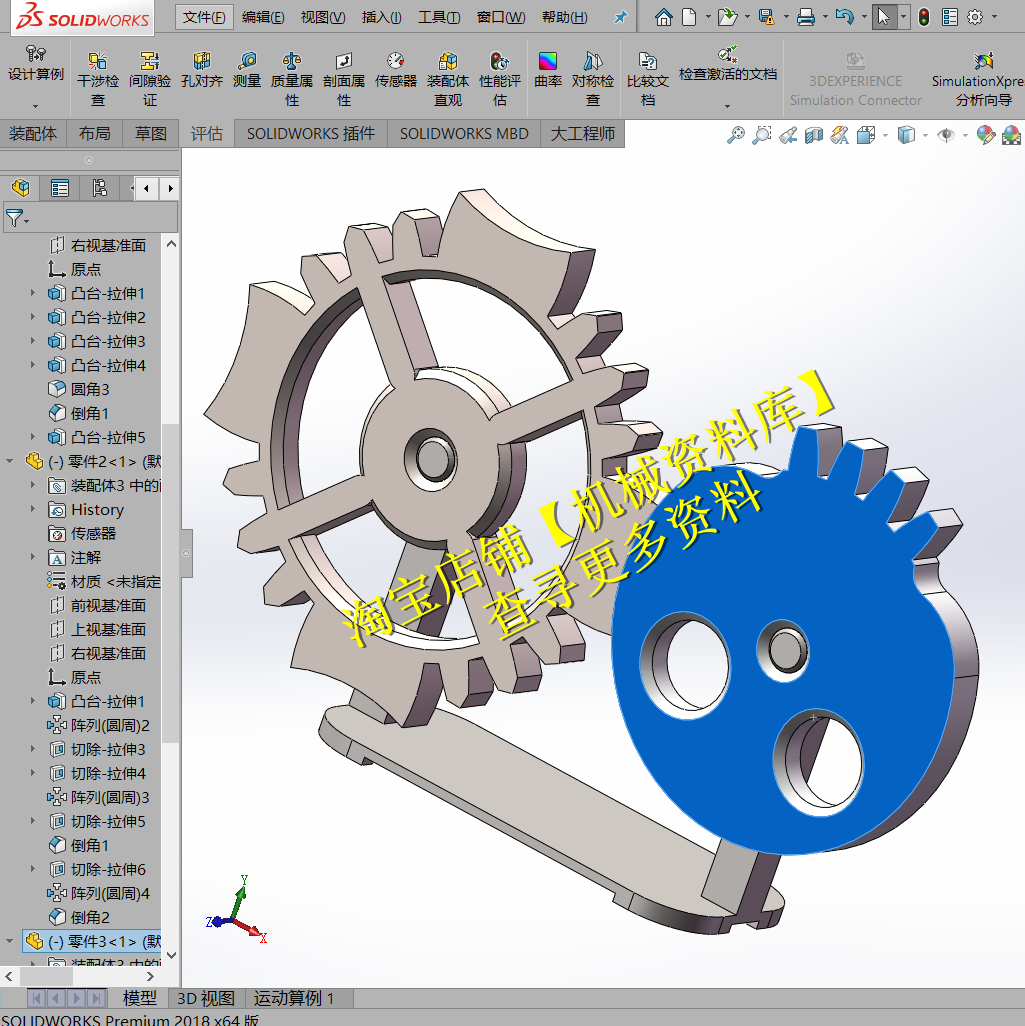Click the Section View icon in view toolbar
Viewport: 1025px width, 1026px height.
[814, 135]
